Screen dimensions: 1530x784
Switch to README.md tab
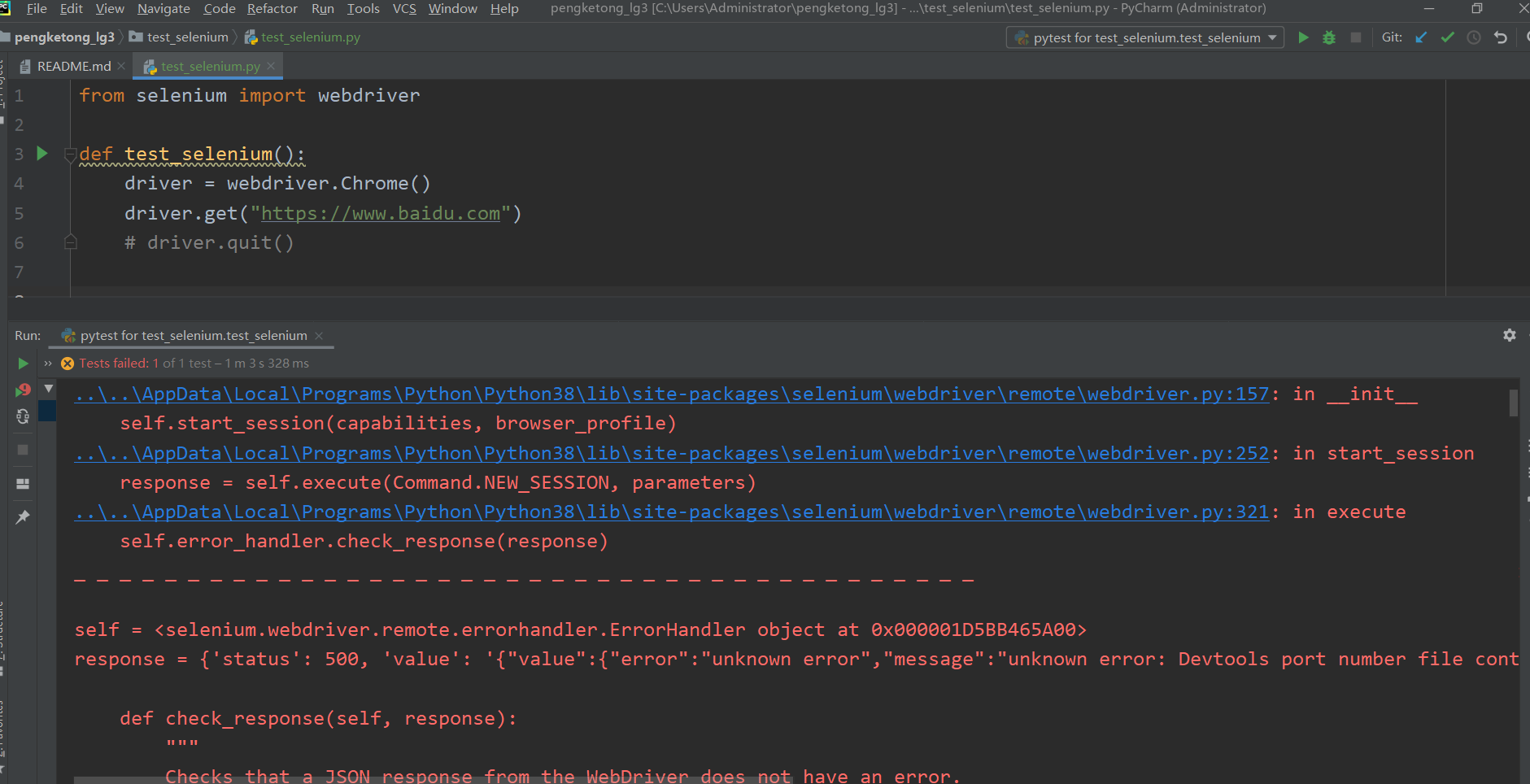pyautogui.click(x=73, y=66)
